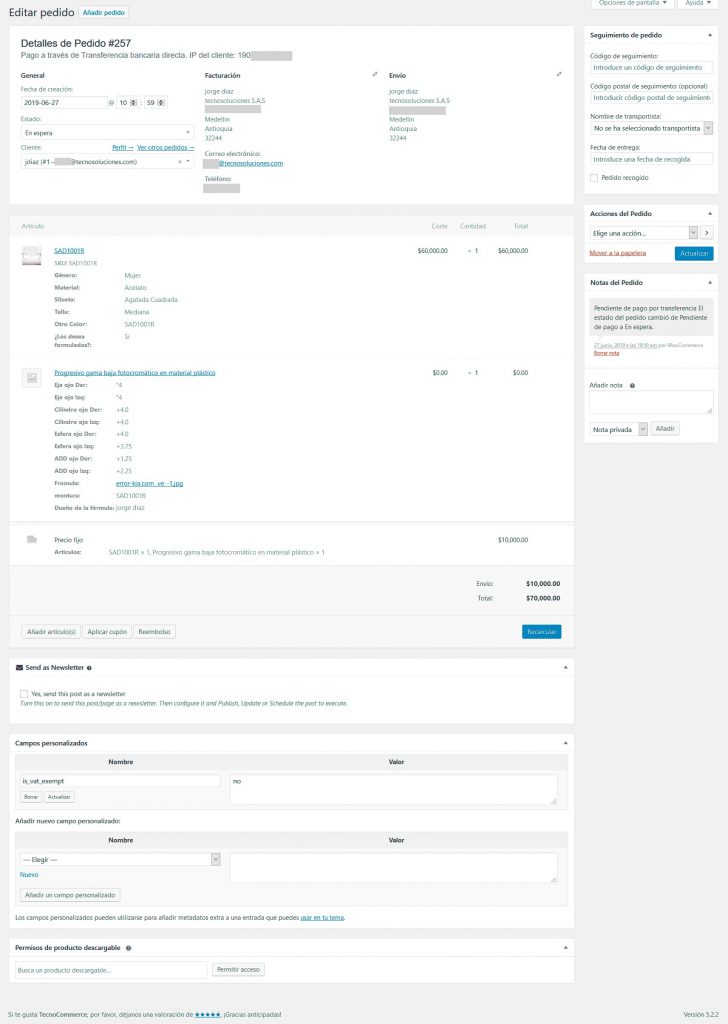Enable 'Yes, send this post as a newsletter'
The height and width of the screenshot is (1024, 728).
click(x=24, y=693)
